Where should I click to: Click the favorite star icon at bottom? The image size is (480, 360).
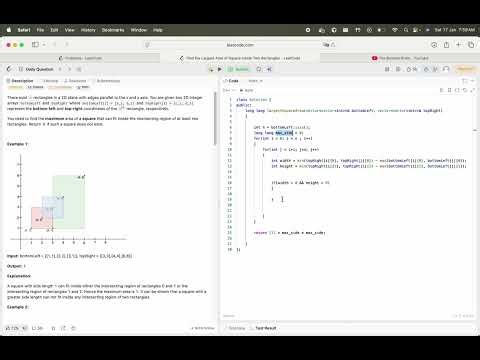coord(53,328)
